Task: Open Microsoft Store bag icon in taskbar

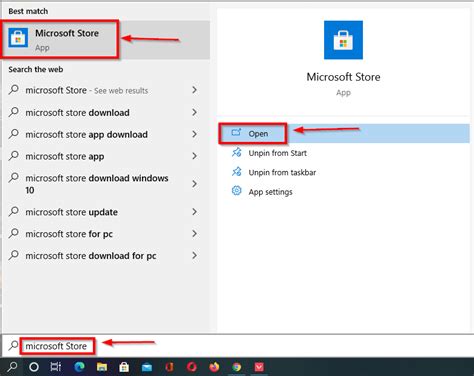Action: 124,367
